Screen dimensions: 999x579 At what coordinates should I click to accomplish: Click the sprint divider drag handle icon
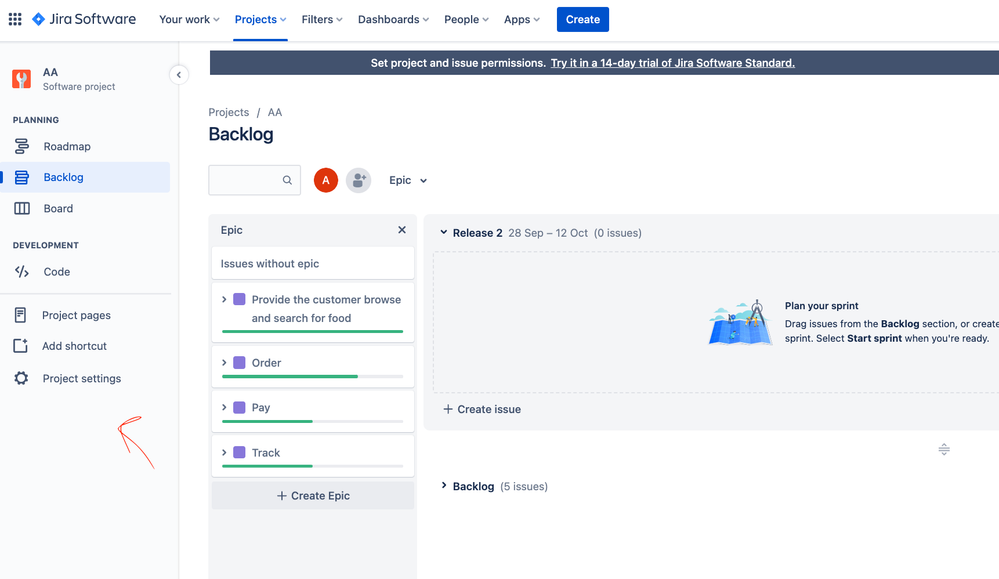click(944, 449)
